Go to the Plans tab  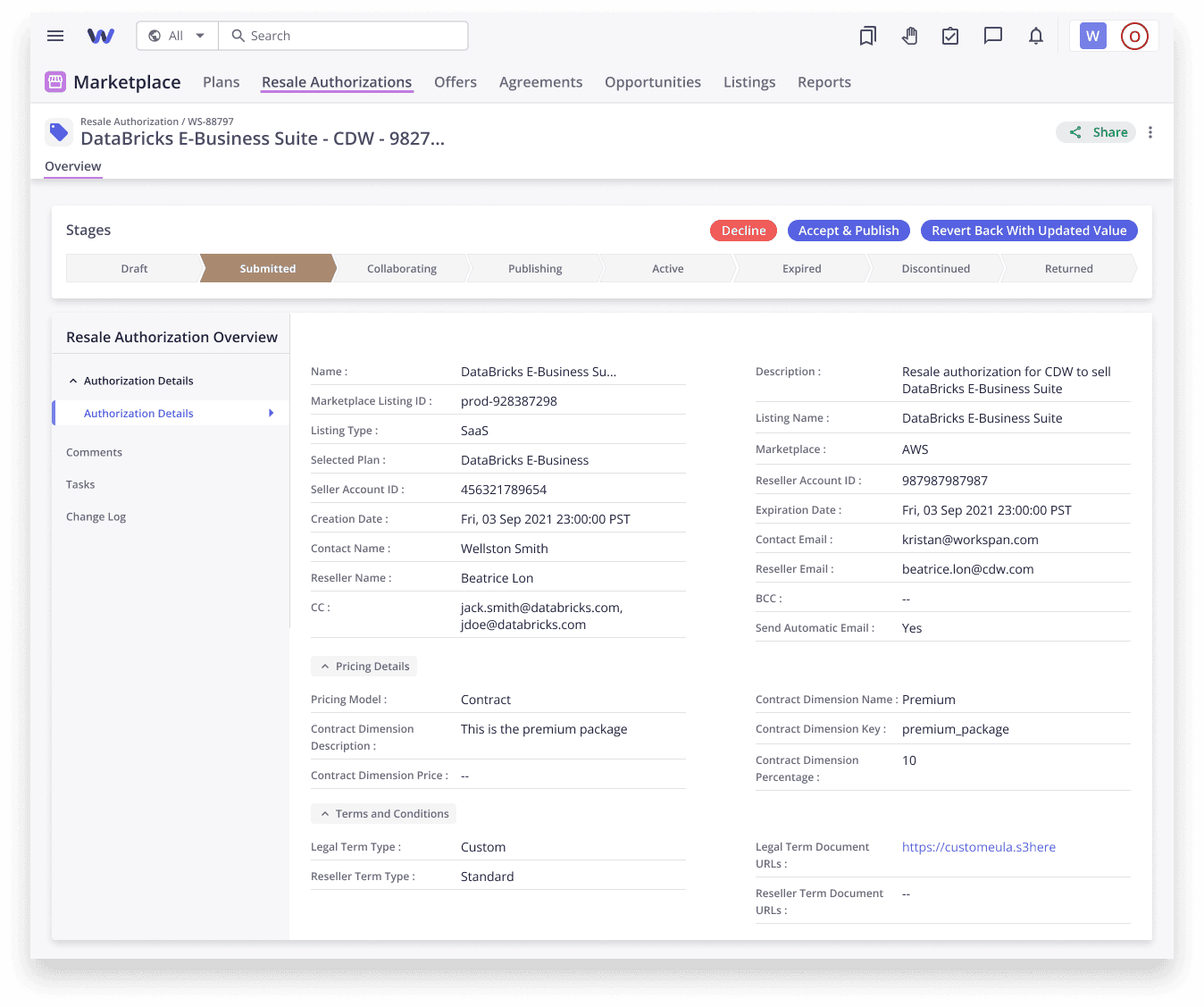click(x=222, y=82)
